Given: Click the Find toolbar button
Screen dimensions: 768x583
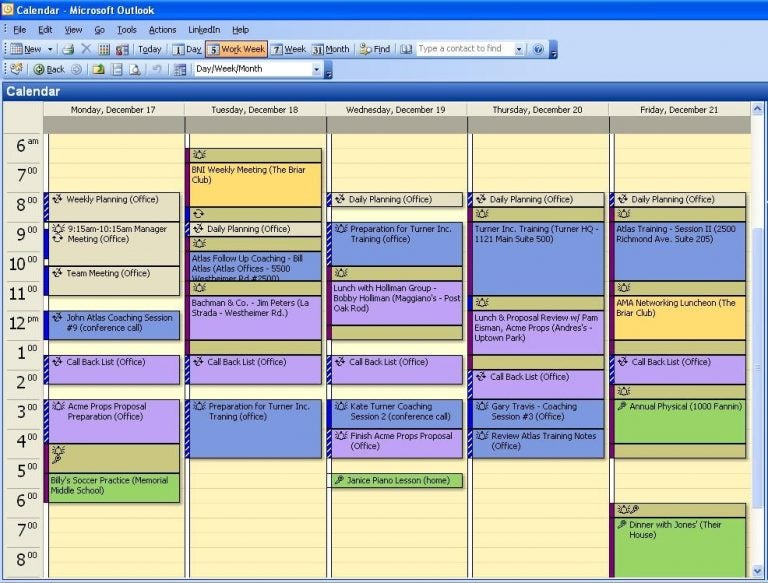Looking at the screenshot, I should tap(375, 49).
